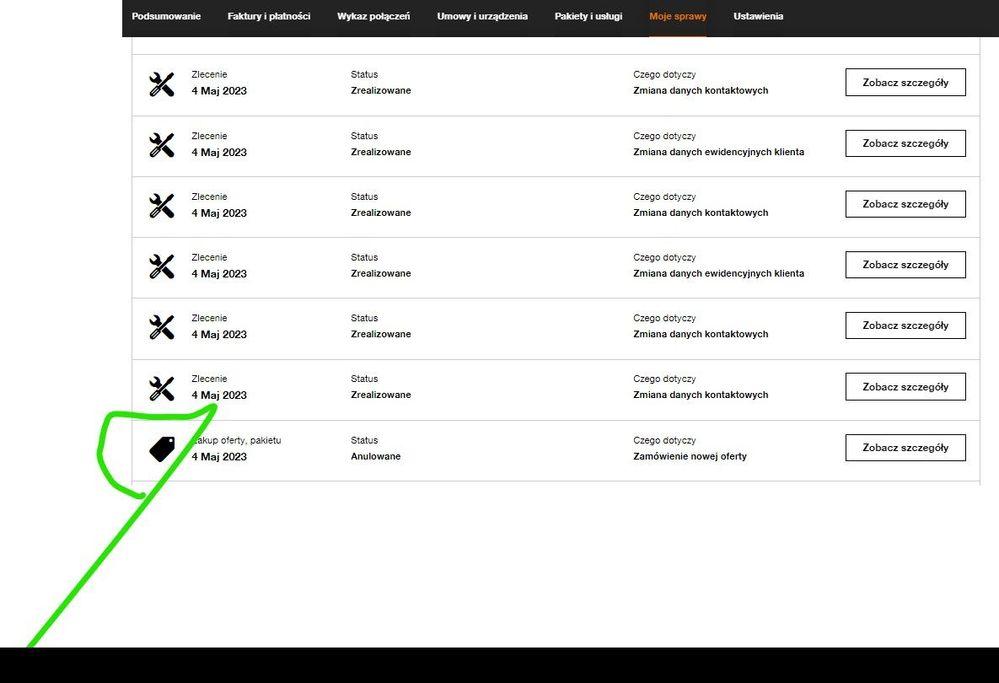999x683 pixels.
Task: Click Zobacz szczegóły for the cancelled Zamówienie nowej oferty
Action: 905,448
